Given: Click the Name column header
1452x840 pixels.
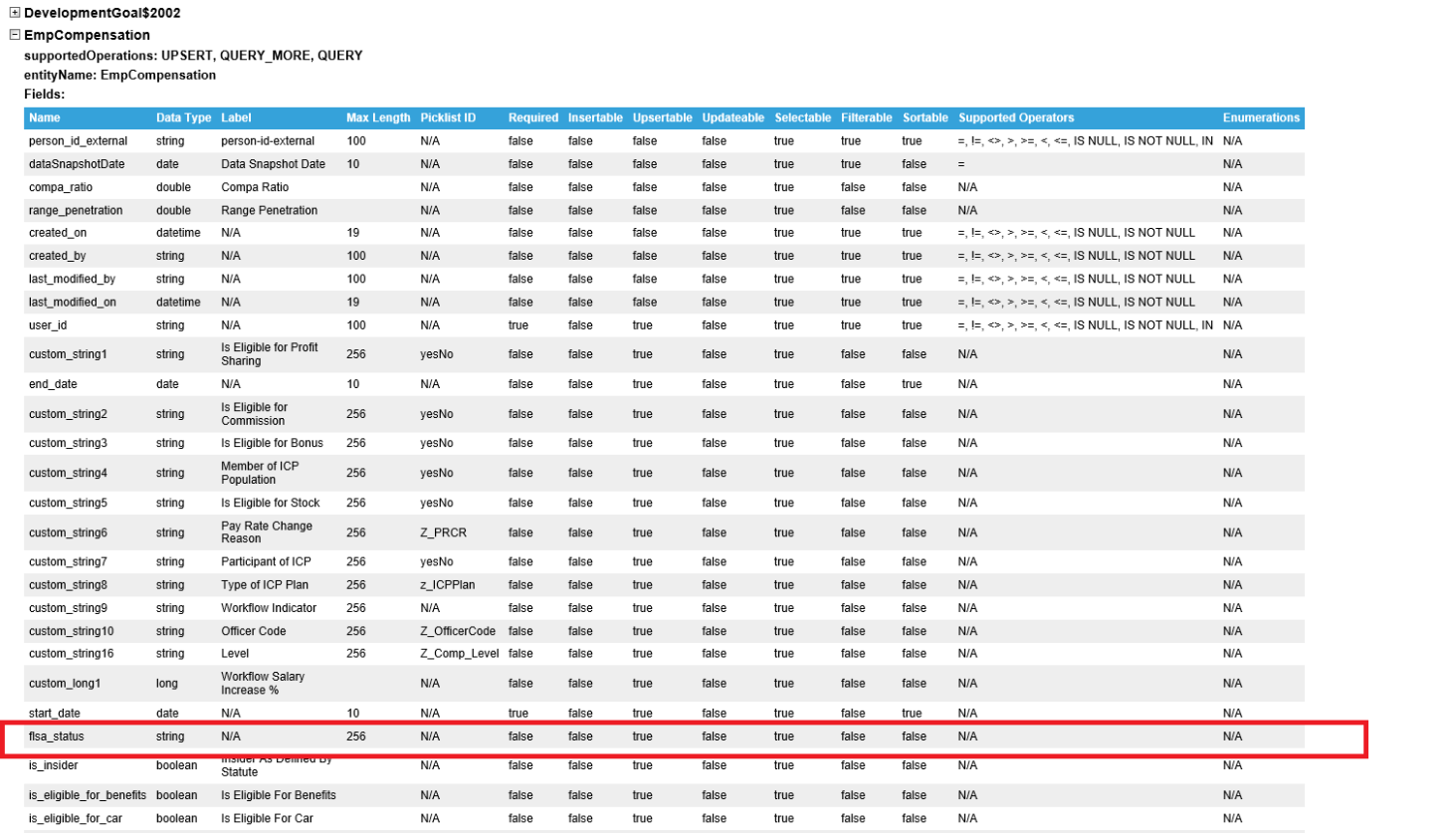Looking at the screenshot, I should tap(45, 117).
